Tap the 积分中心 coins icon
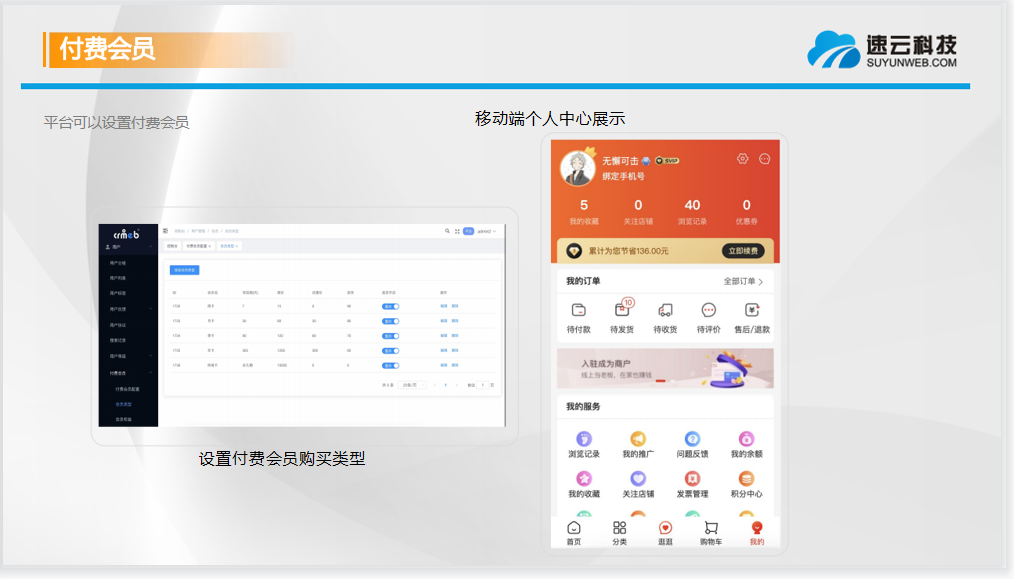 pyautogui.click(x=746, y=479)
